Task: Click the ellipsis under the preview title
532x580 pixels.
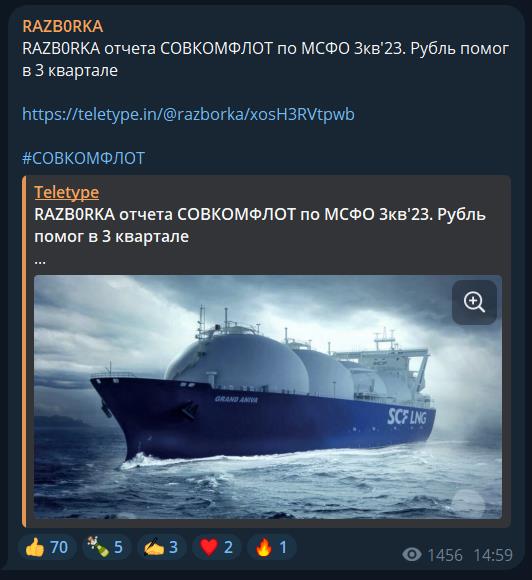Action: 40,261
